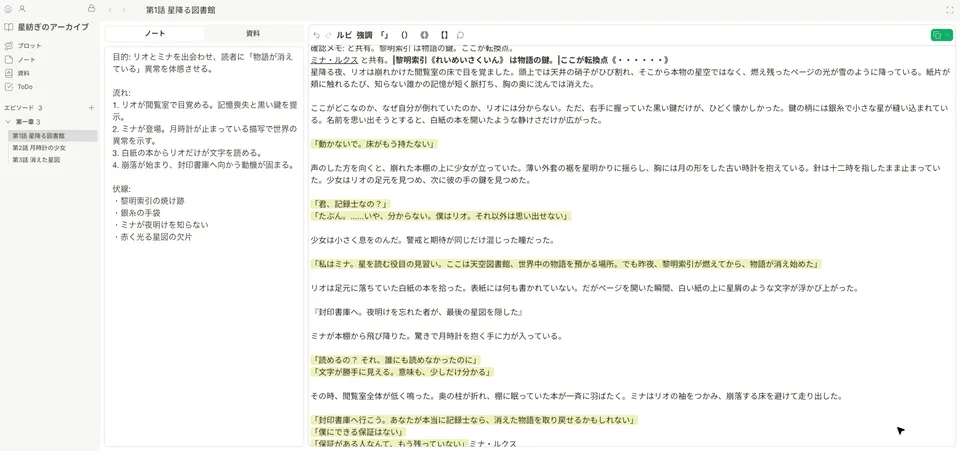Image resolution: width=960 pixels, height=451 pixels.
Task: Open the user account icon
Action: 22,9
